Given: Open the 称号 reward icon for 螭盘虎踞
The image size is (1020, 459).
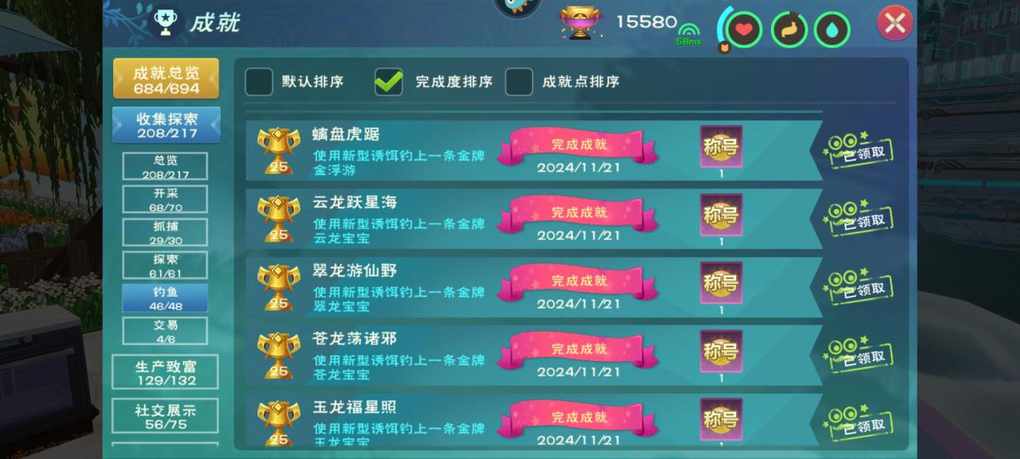Looking at the screenshot, I should 721,147.
